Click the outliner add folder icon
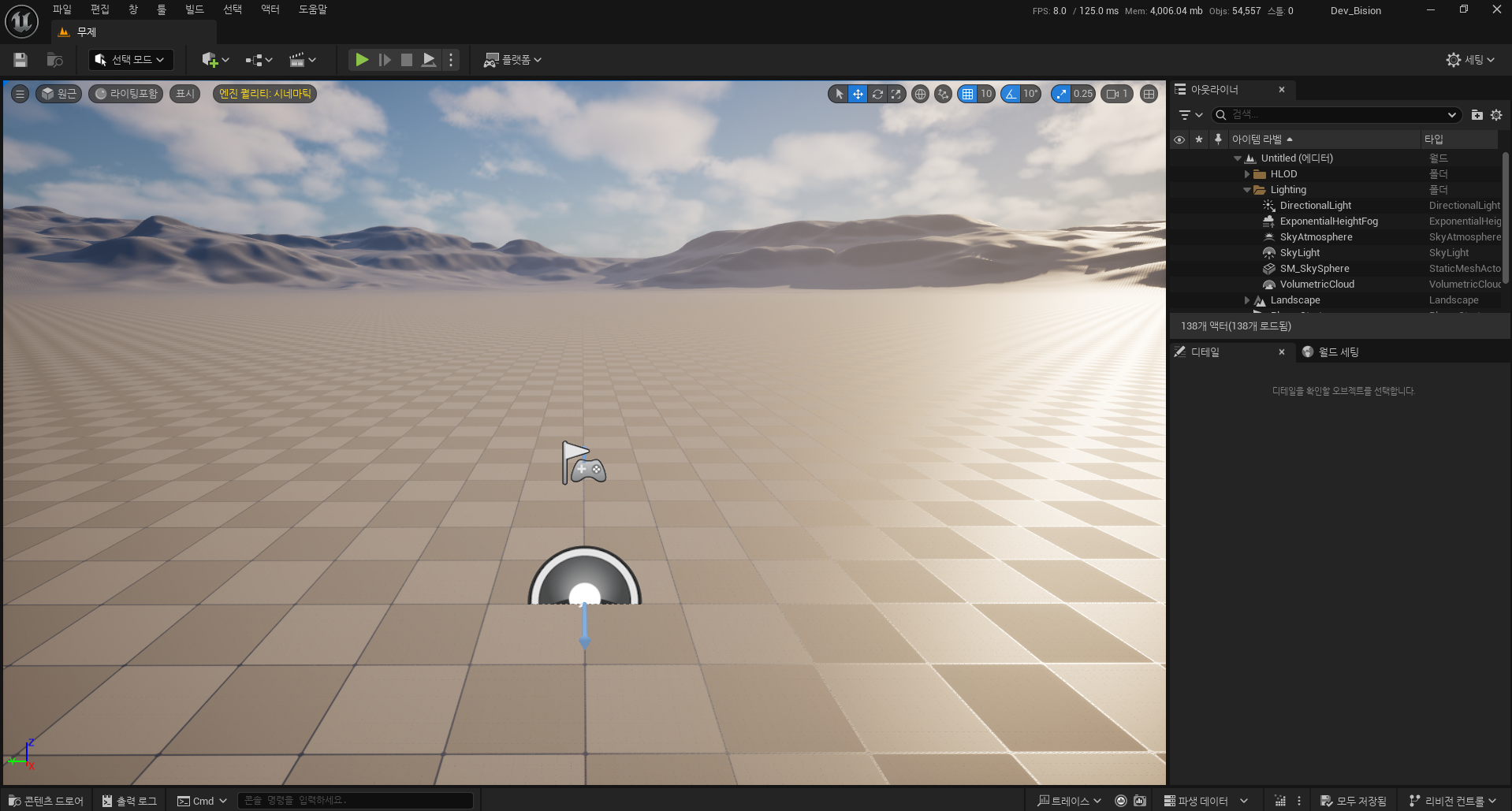1512x811 pixels. pos(1477,115)
